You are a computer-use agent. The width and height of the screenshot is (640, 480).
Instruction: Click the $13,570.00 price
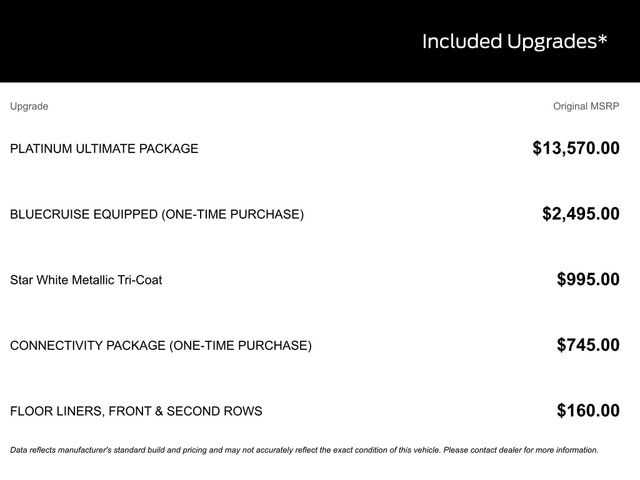(x=575, y=149)
